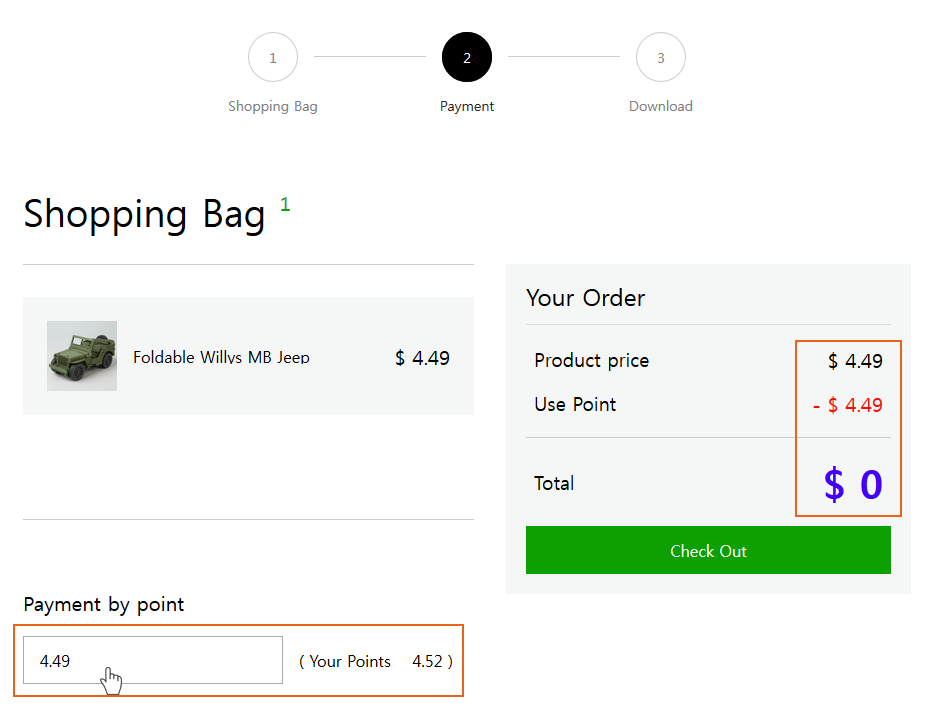The height and width of the screenshot is (710, 926).
Task: Click the green item count badge
Action: 285,204
